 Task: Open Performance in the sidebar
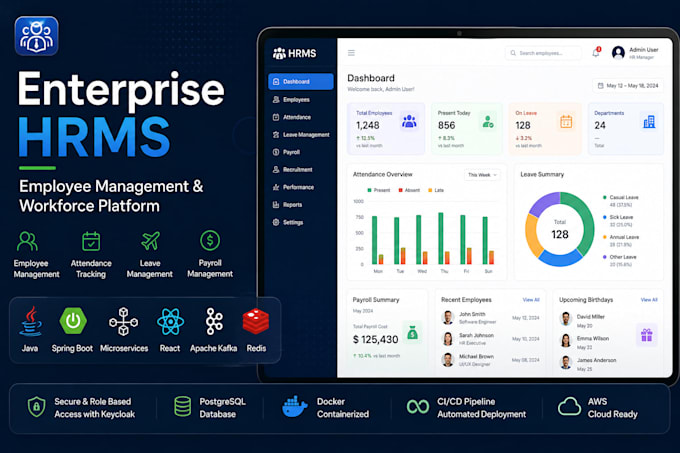pos(301,187)
